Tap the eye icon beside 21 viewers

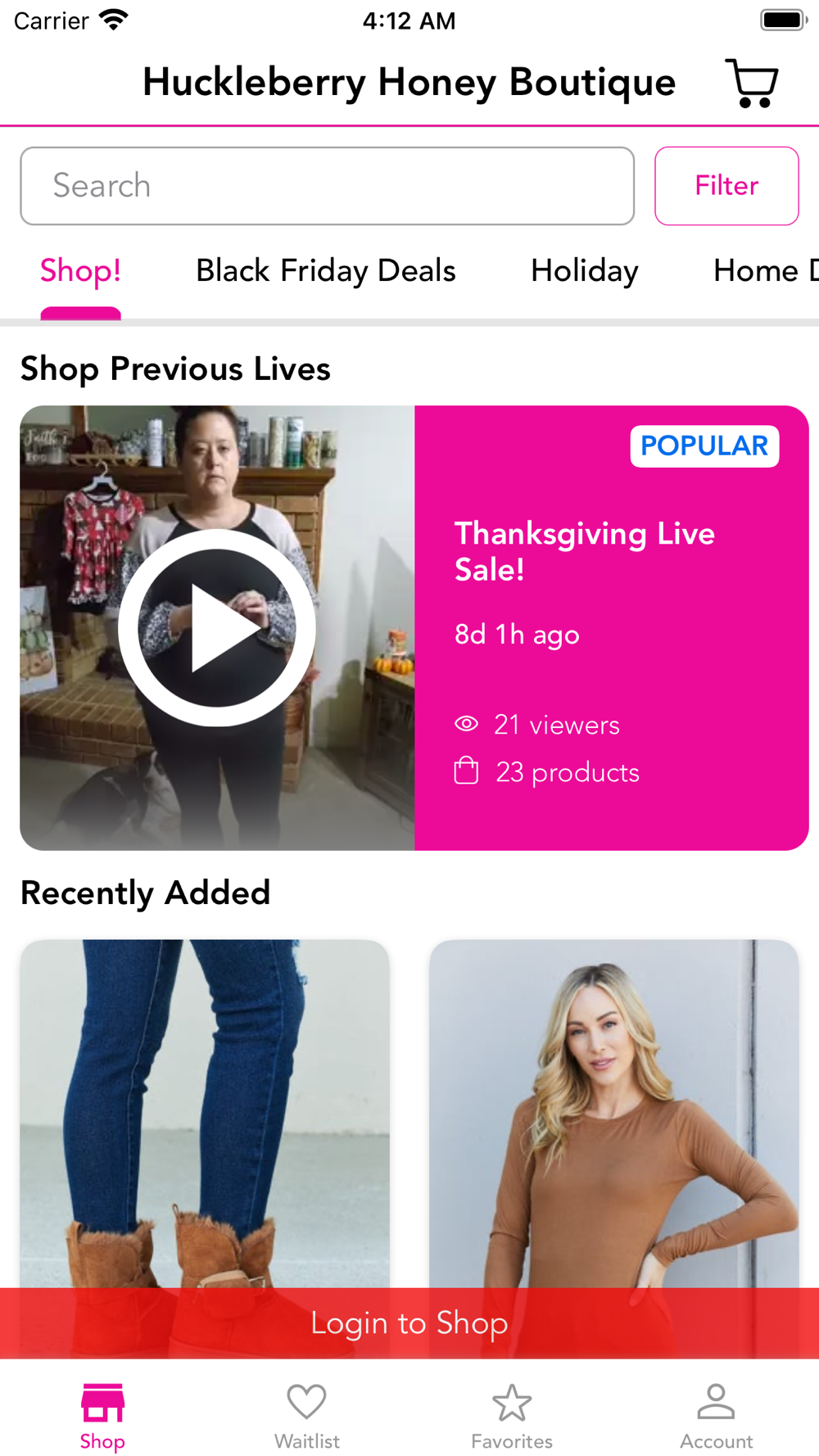click(466, 724)
